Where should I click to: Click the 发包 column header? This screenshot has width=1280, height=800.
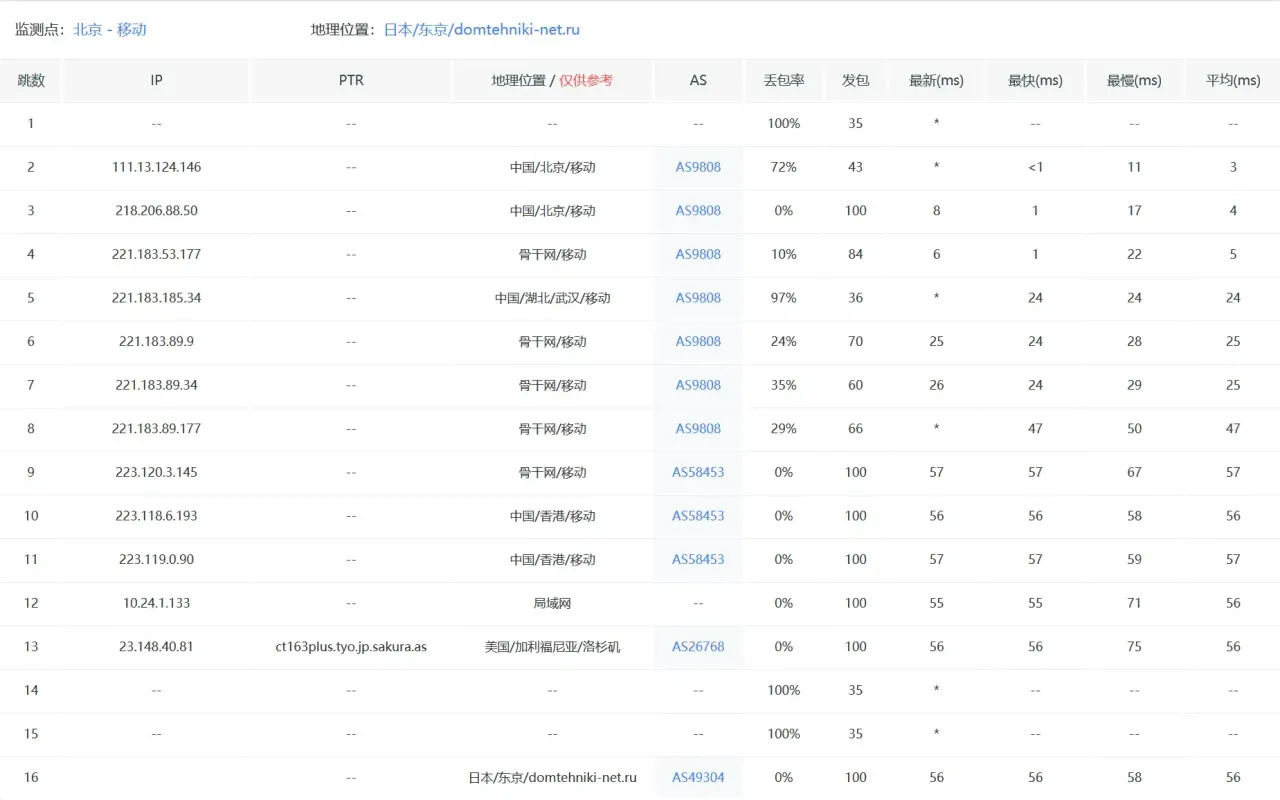(x=855, y=80)
